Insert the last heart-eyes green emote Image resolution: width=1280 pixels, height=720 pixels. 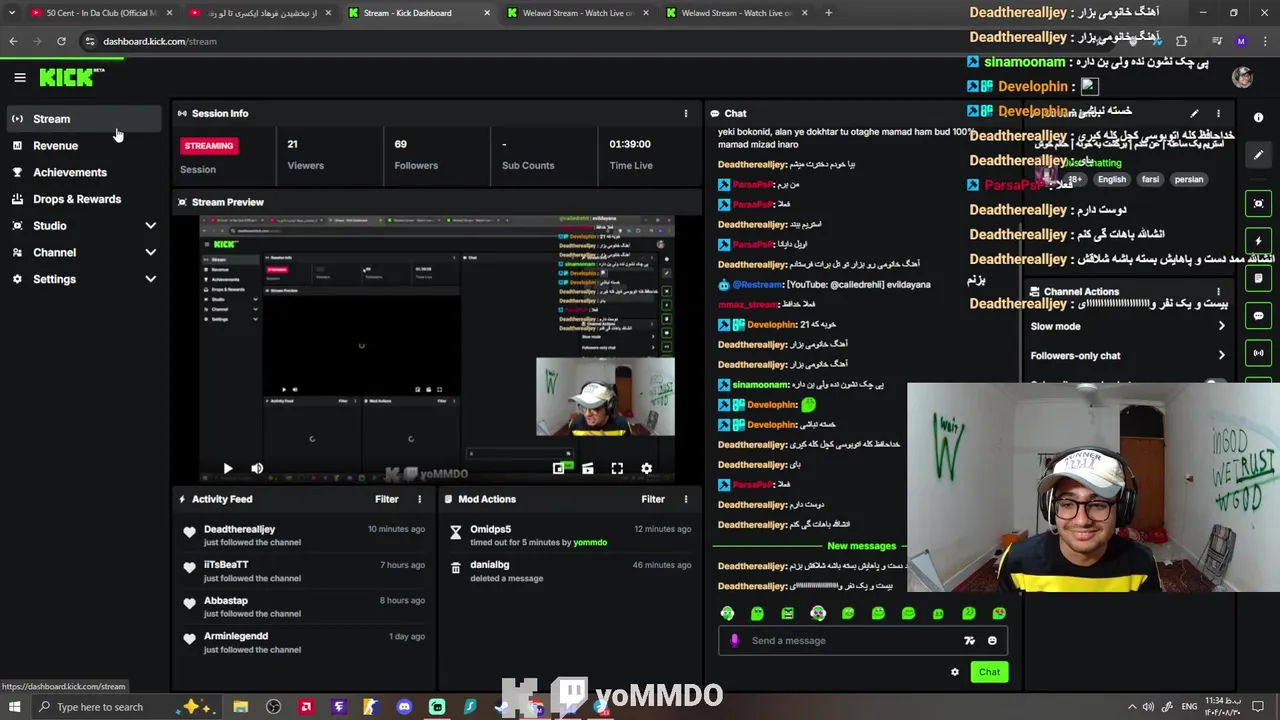[x=999, y=613]
